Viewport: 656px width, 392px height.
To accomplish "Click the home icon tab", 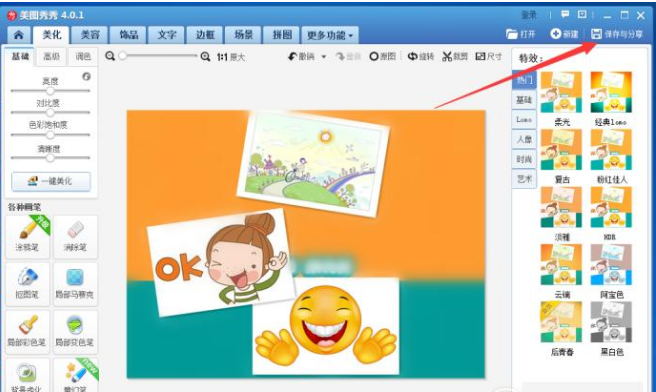I will pos(19,35).
